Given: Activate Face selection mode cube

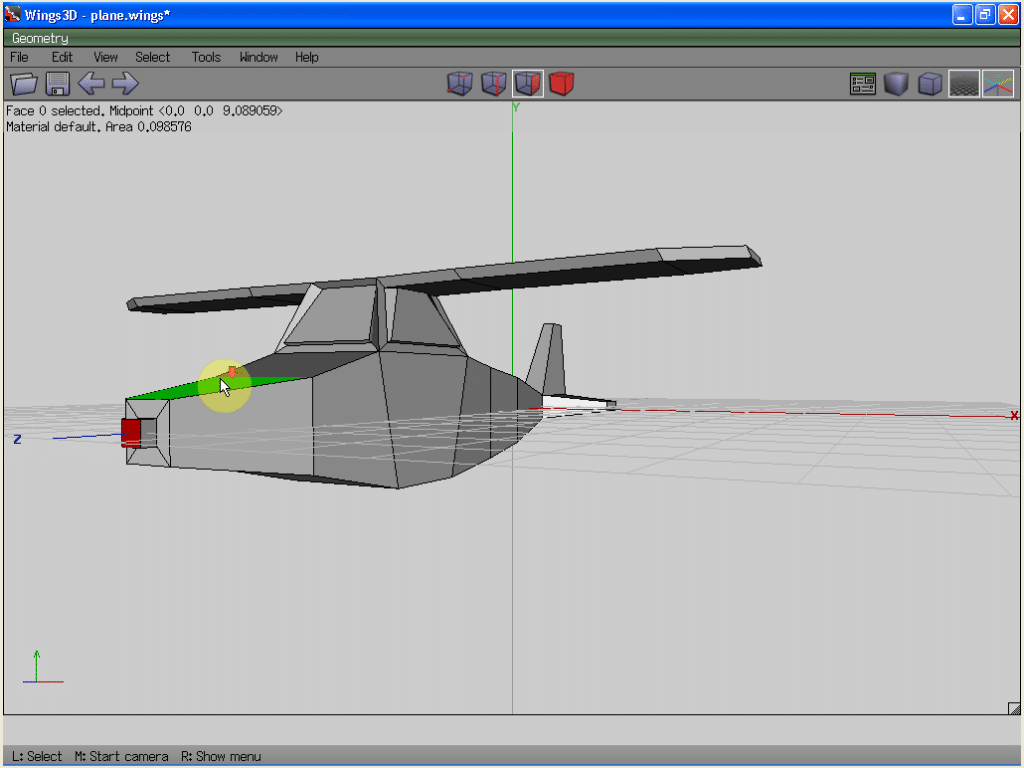Looking at the screenshot, I should tap(528, 84).
